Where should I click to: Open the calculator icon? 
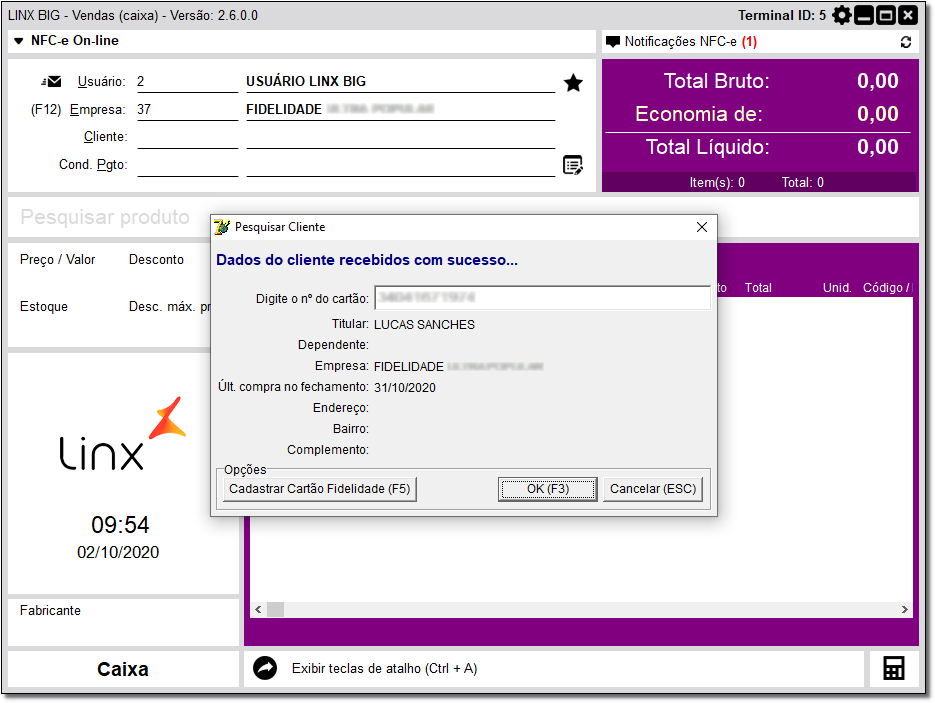coord(893,668)
